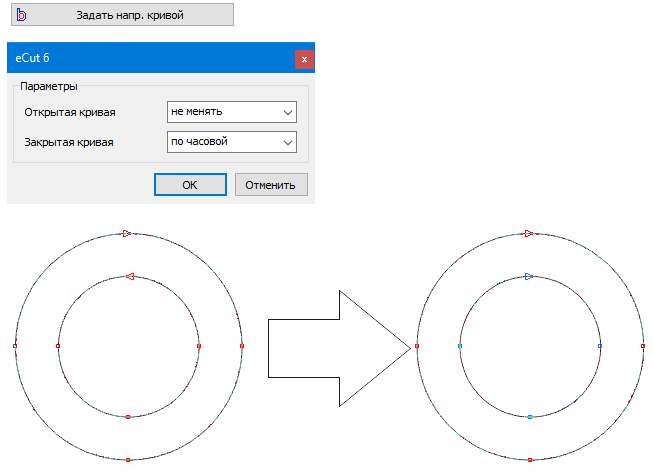Screen dimensions: 653x471
Task: Select the left node of right outer circle
Action: [x=416, y=346]
